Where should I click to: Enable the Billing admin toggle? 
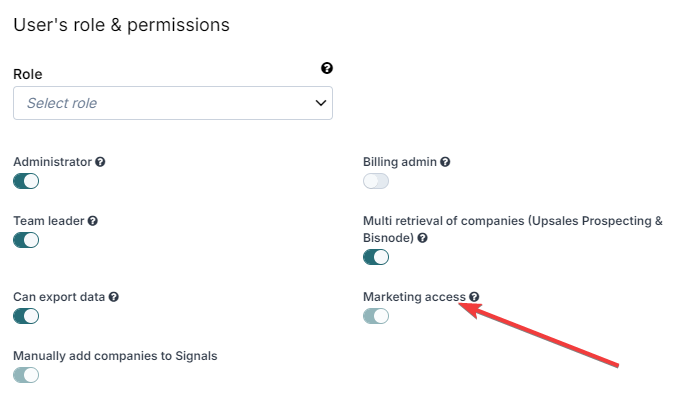pyautogui.click(x=376, y=181)
